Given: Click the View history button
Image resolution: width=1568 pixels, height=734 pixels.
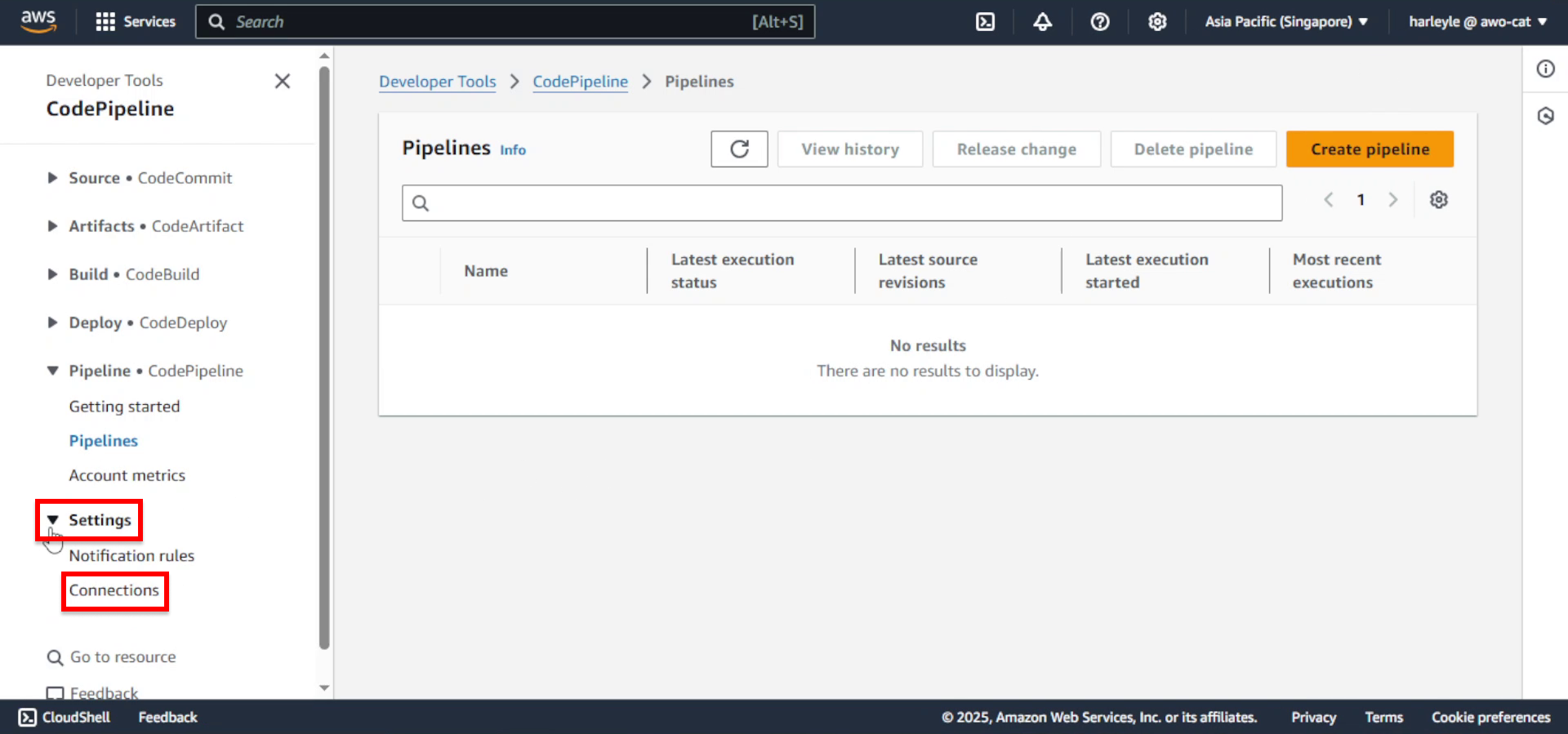Looking at the screenshot, I should click(850, 149).
